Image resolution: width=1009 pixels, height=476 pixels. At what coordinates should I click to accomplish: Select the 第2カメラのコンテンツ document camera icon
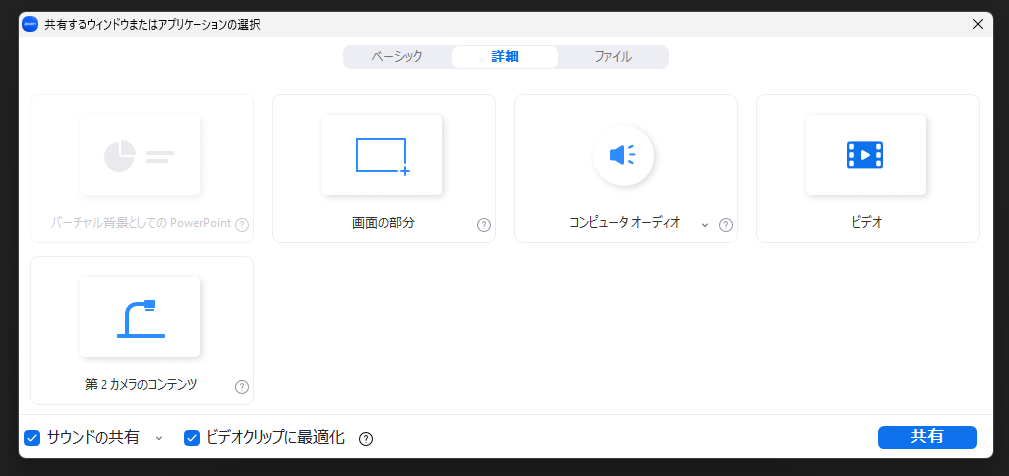pyautogui.click(x=140, y=318)
